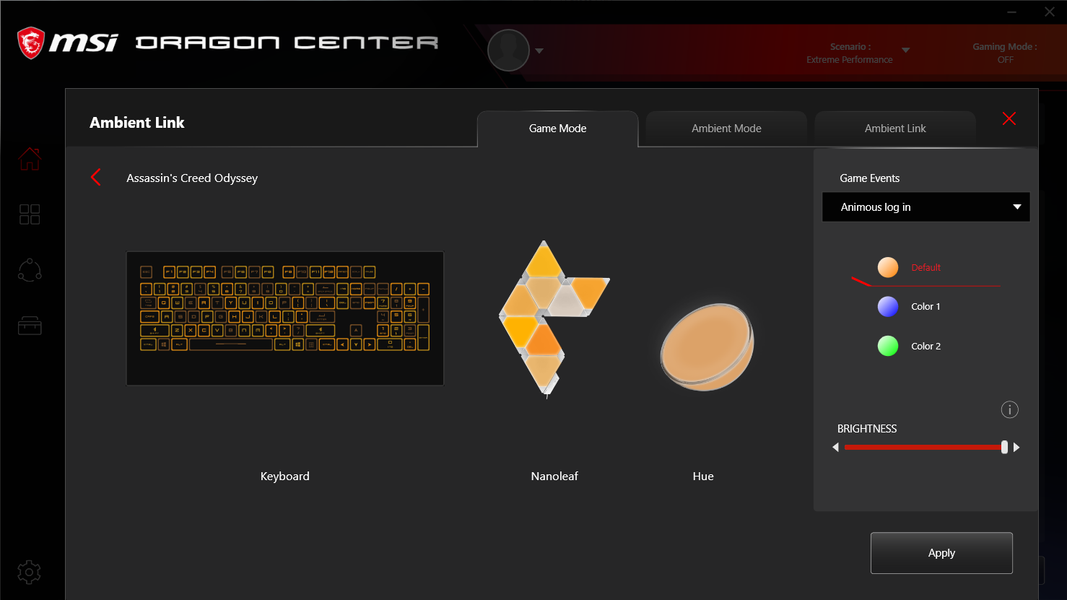Open the Live Update sidebar icon
The width and height of the screenshot is (1067, 600).
pyautogui.click(x=29, y=271)
